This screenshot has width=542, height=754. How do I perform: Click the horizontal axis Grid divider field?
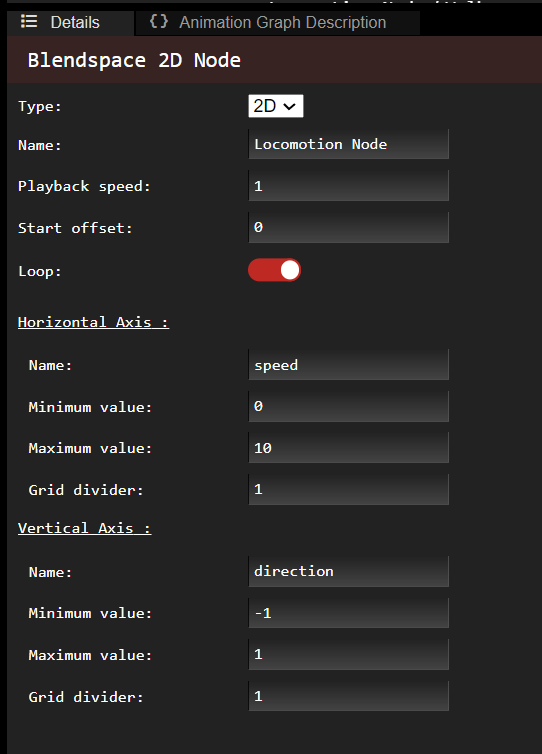coord(349,489)
